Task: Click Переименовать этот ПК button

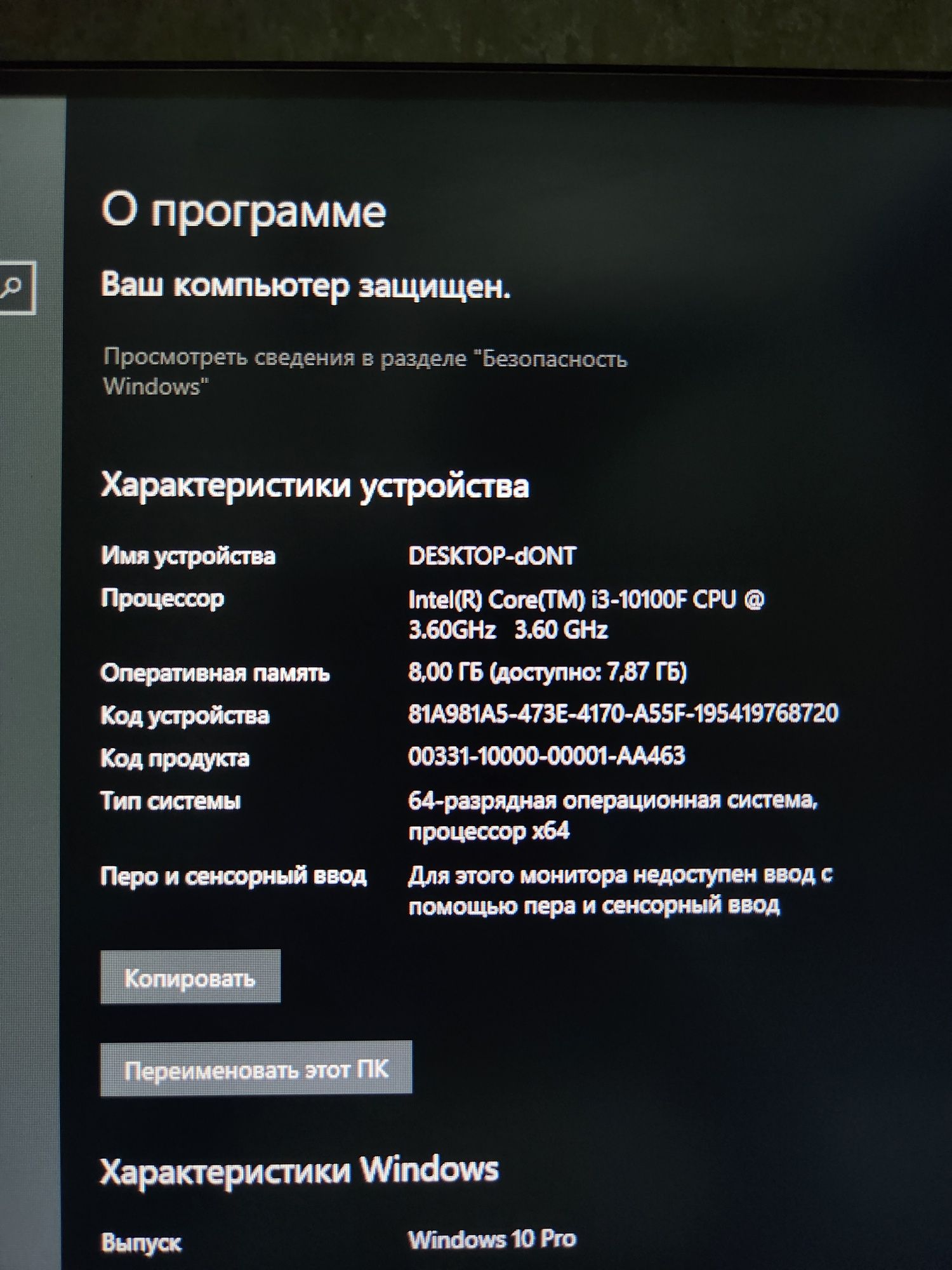Action: 256,1069
